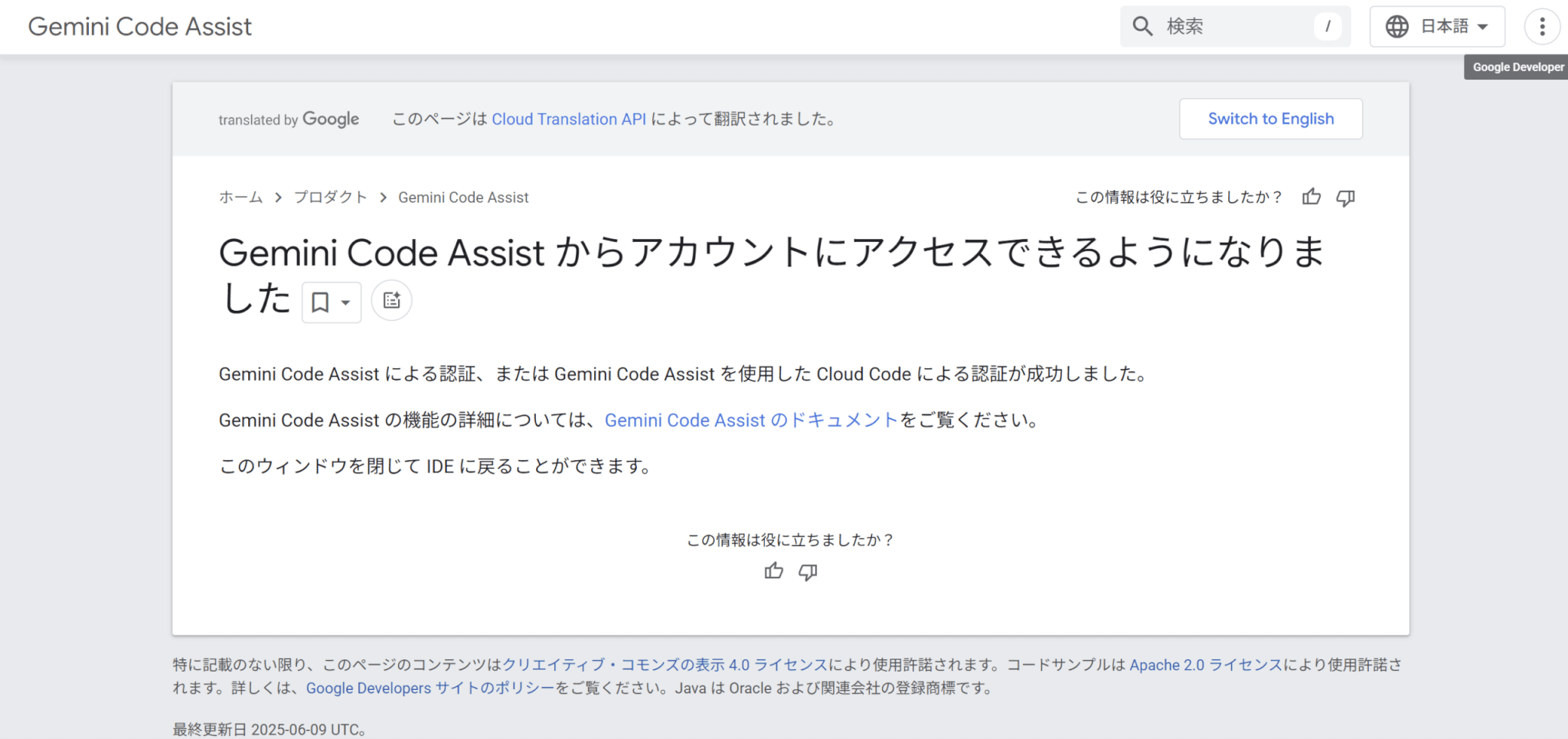Click the 最終更新日 2025-06-09 UTC text
Image resolution: width=1568 pixels, height=739 pixels.
click(x=269, y=729)
